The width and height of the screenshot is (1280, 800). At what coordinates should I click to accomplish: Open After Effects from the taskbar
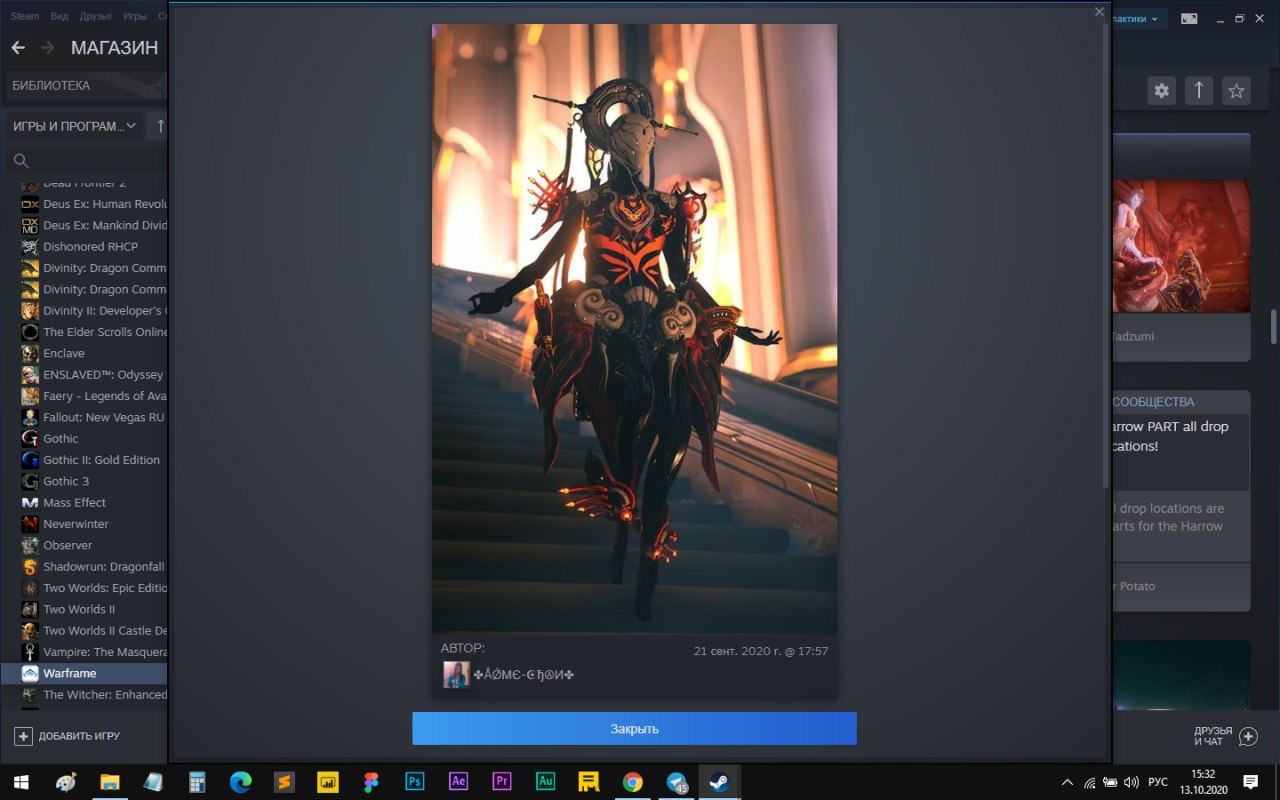(459, 782)
